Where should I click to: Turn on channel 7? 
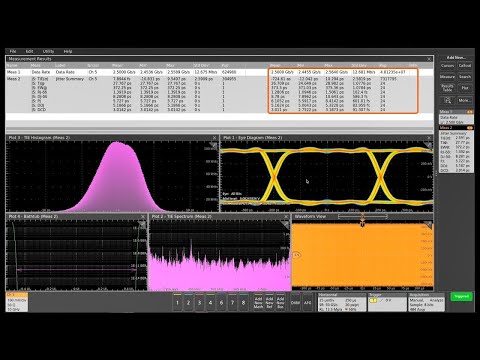[x=232, y=302]
